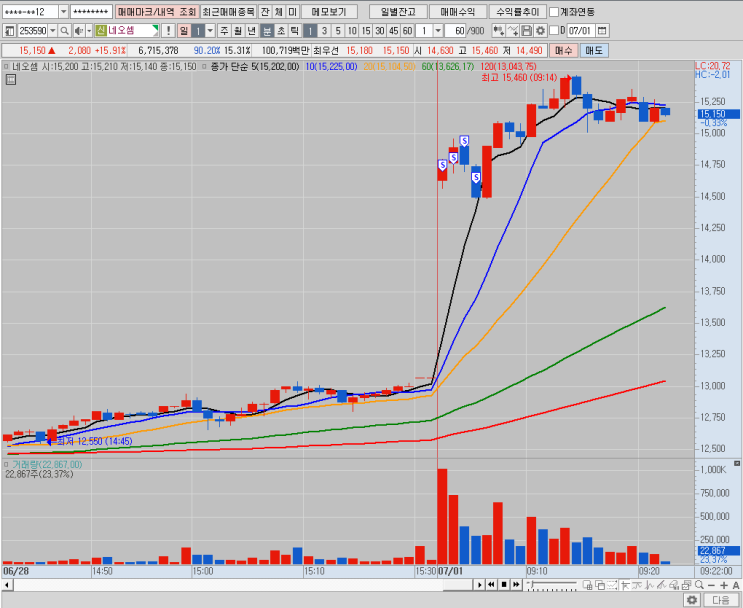The image size is (743, 608).
Task: Click the 미 tab
Action: tap(293, 12)
